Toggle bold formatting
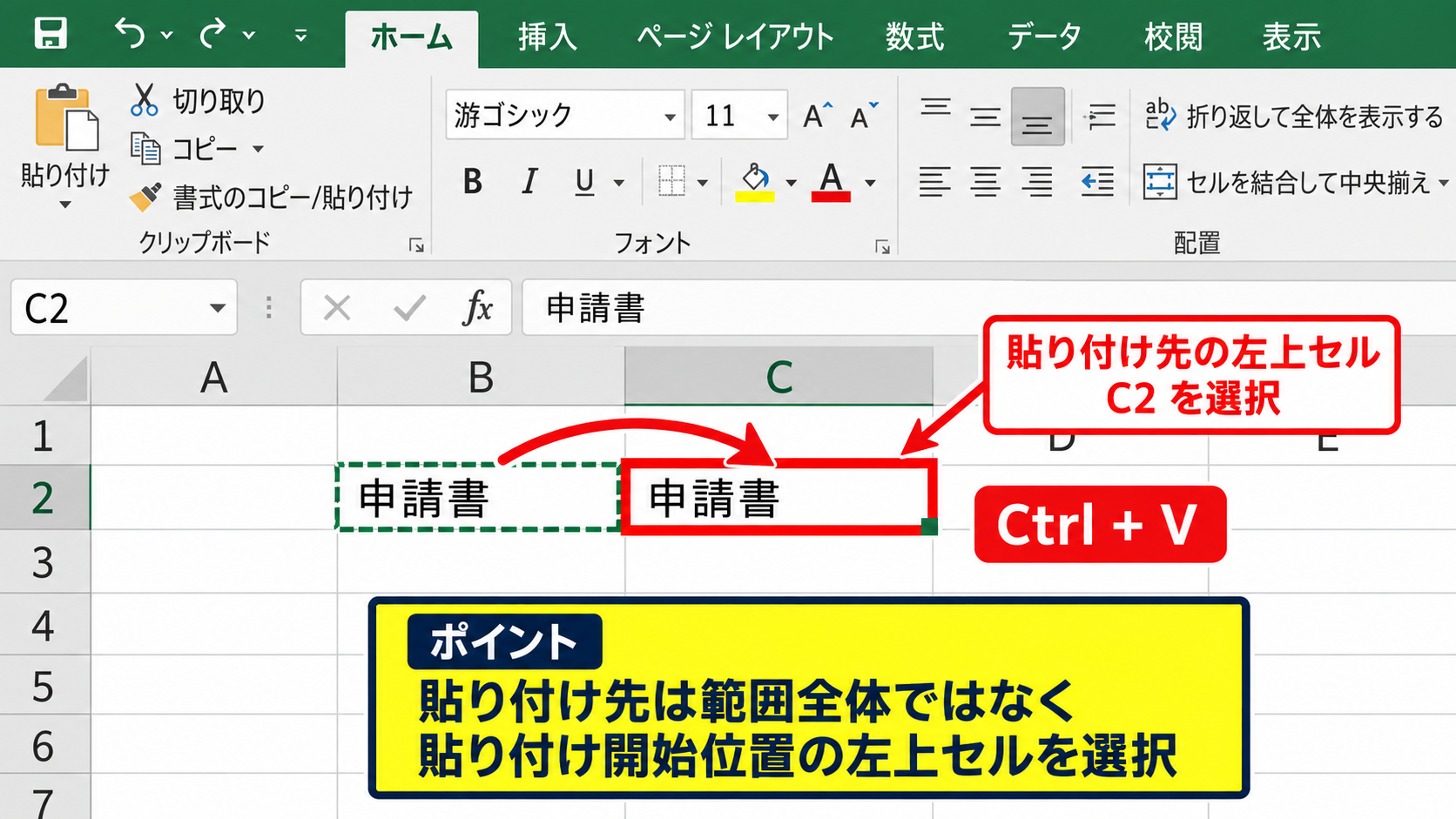The width and height of the screenshot is (1456, 819). click(473, 182)
